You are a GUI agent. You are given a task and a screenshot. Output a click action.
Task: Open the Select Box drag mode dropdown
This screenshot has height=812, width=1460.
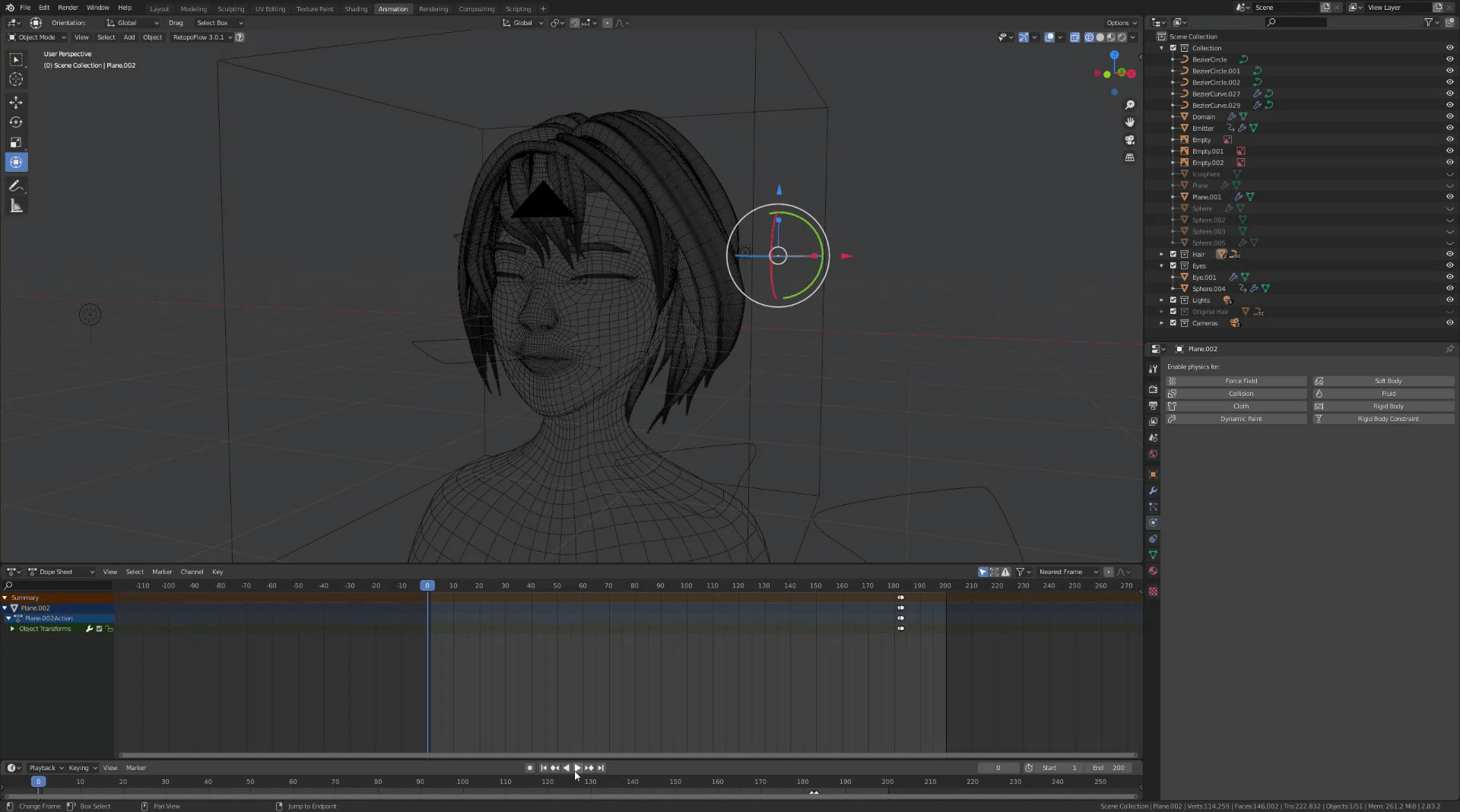(218, 23)
